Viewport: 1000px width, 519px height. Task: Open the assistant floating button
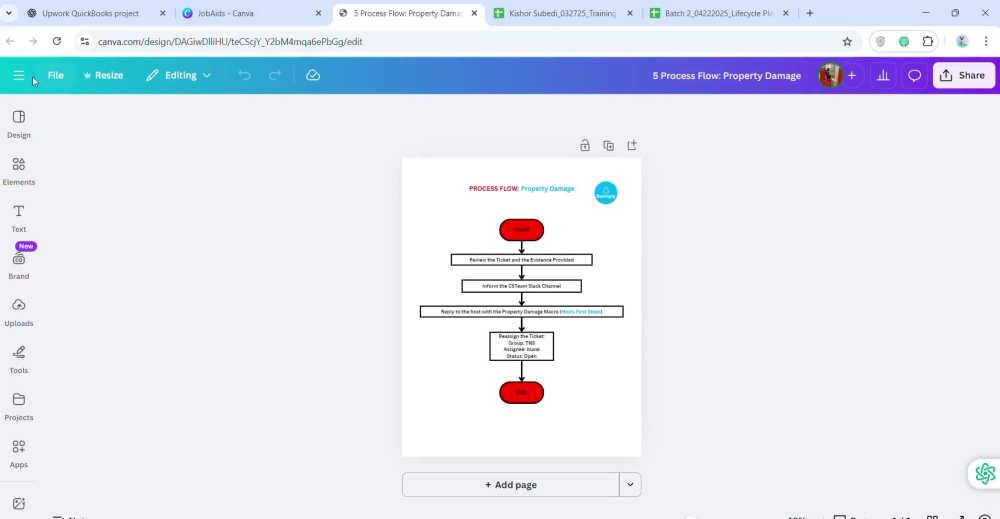(985, 474)
